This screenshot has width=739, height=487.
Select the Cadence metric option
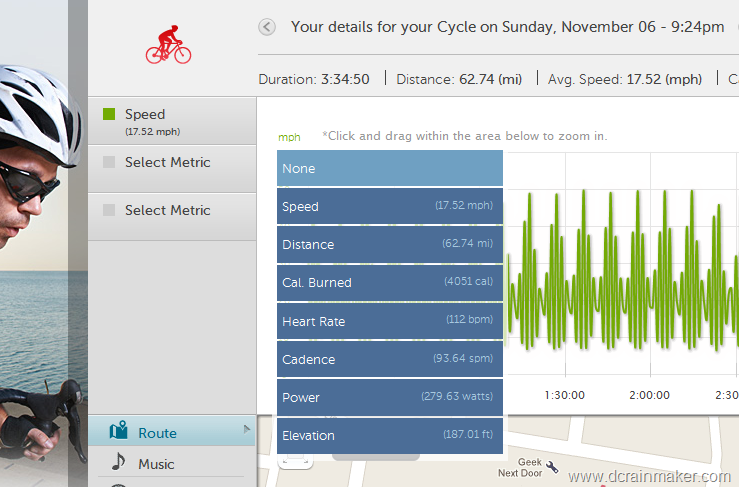click(x=390, y=359)
